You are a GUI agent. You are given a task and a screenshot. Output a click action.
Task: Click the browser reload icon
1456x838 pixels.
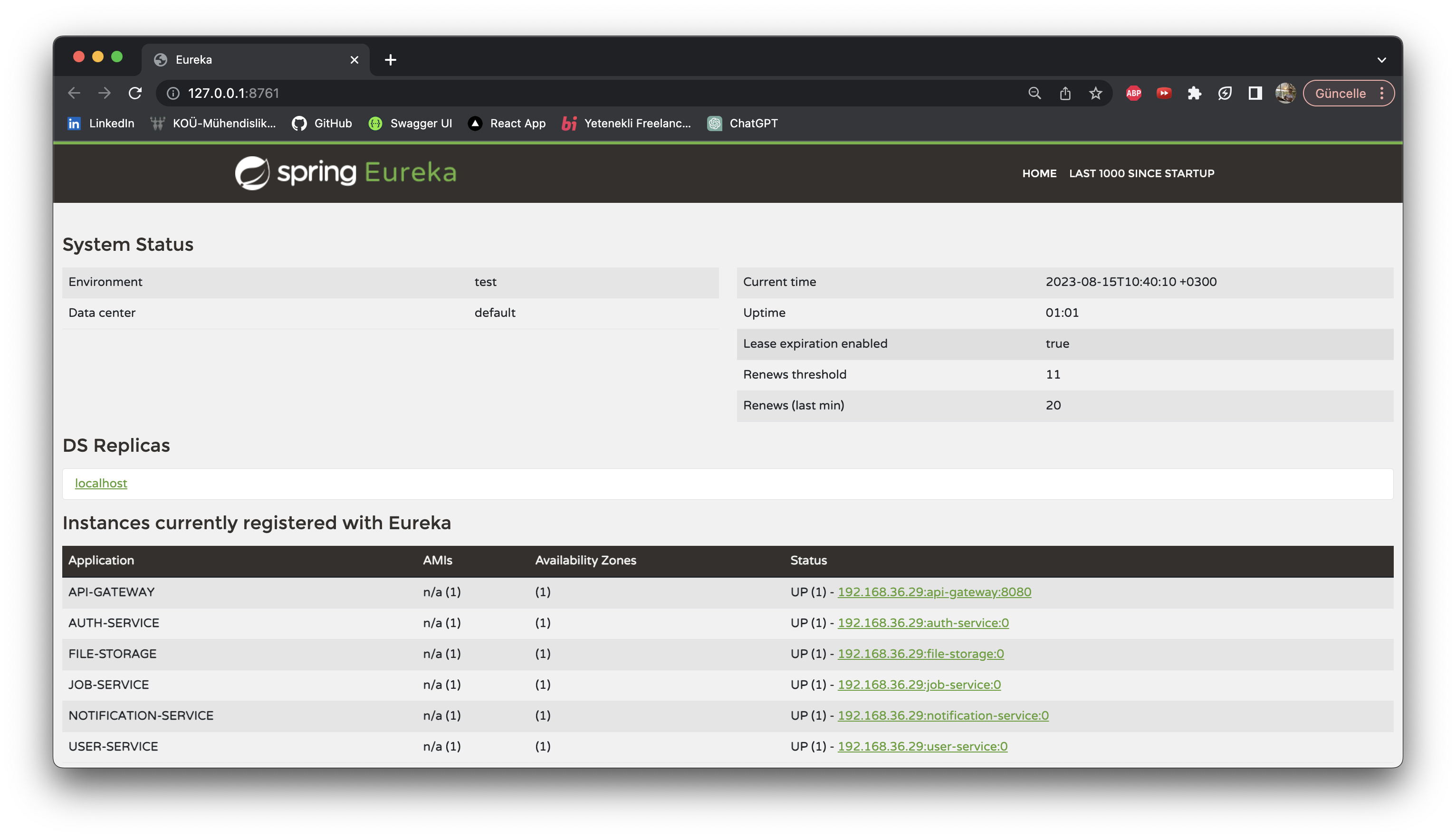[135, 93]
